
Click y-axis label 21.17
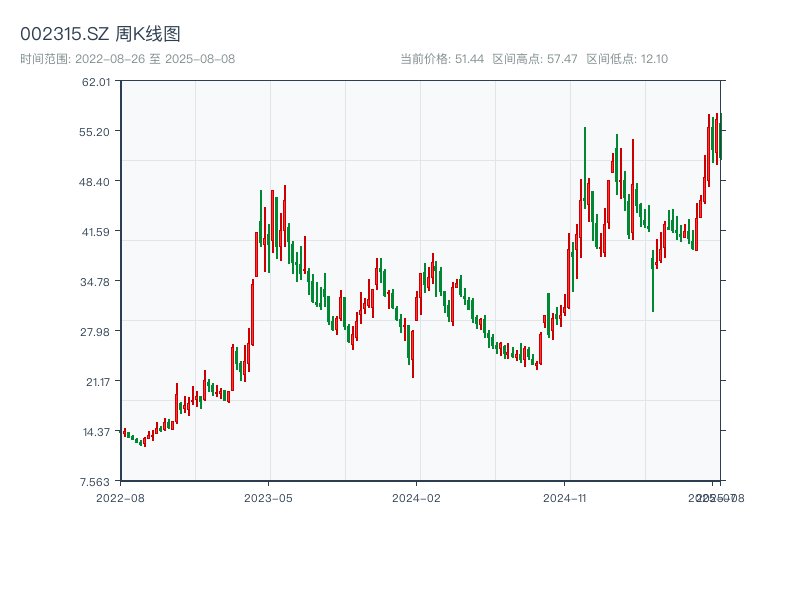(98, 382)
